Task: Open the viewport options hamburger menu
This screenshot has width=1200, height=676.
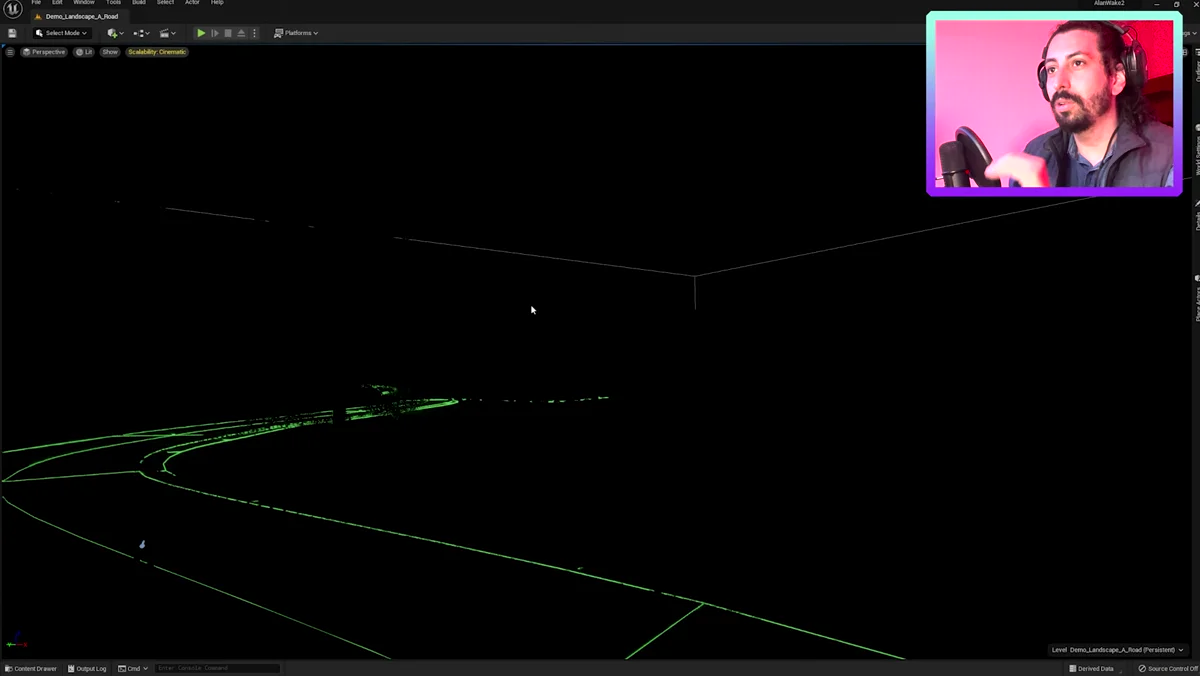Action: pyautogui.click(x=10, y=52)
